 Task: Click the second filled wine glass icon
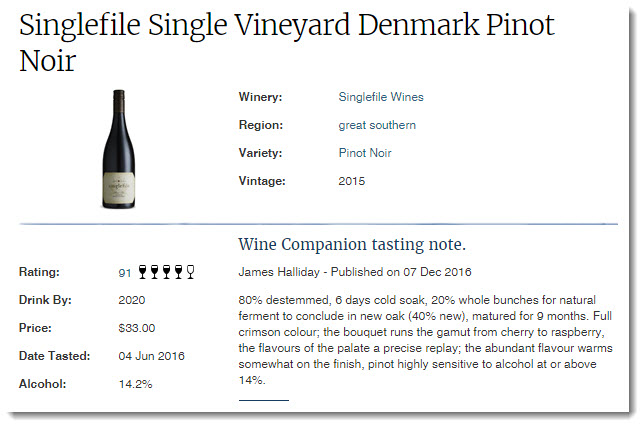point(154,272)
